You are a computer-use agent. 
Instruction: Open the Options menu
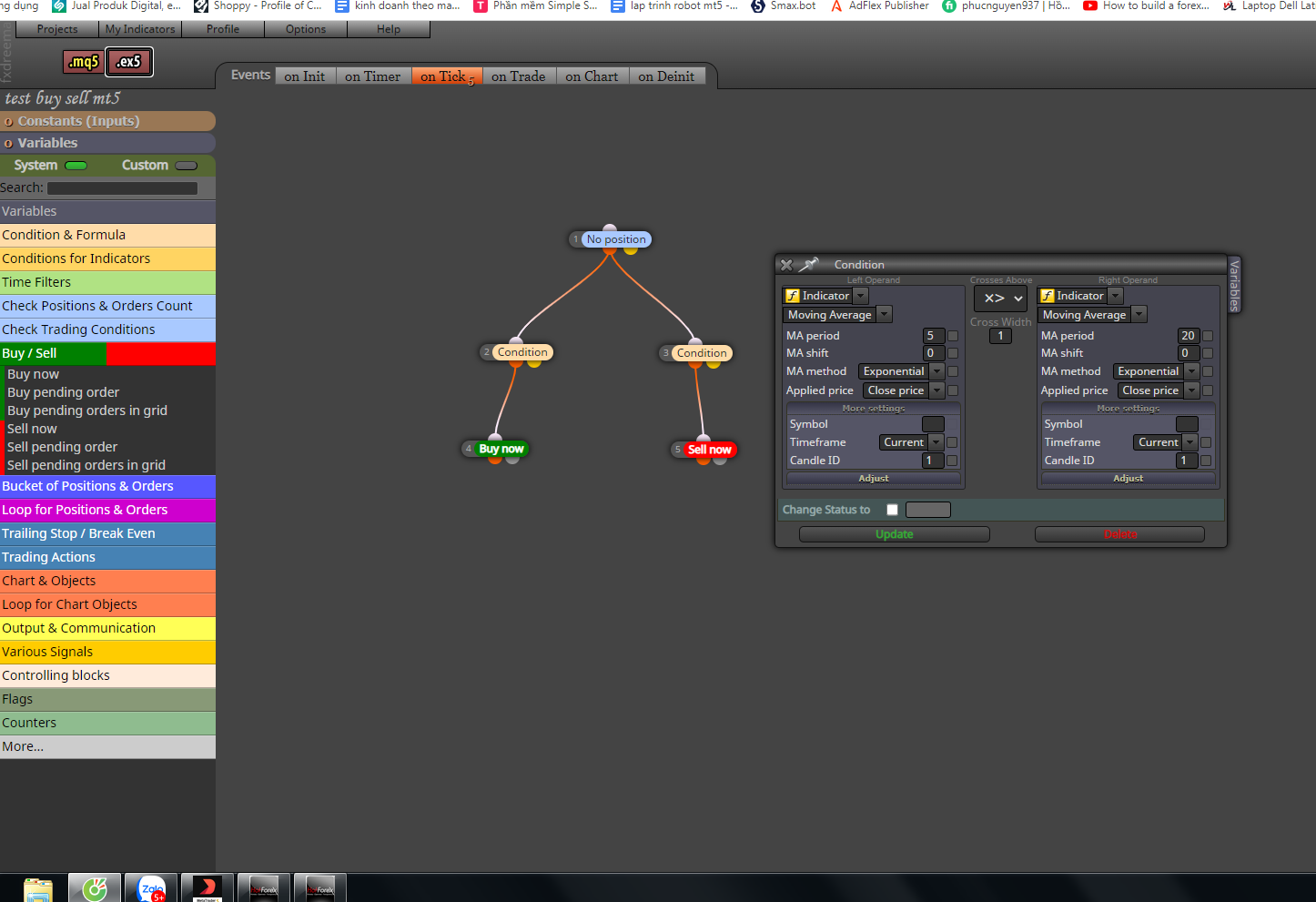[x=306, y=29]
